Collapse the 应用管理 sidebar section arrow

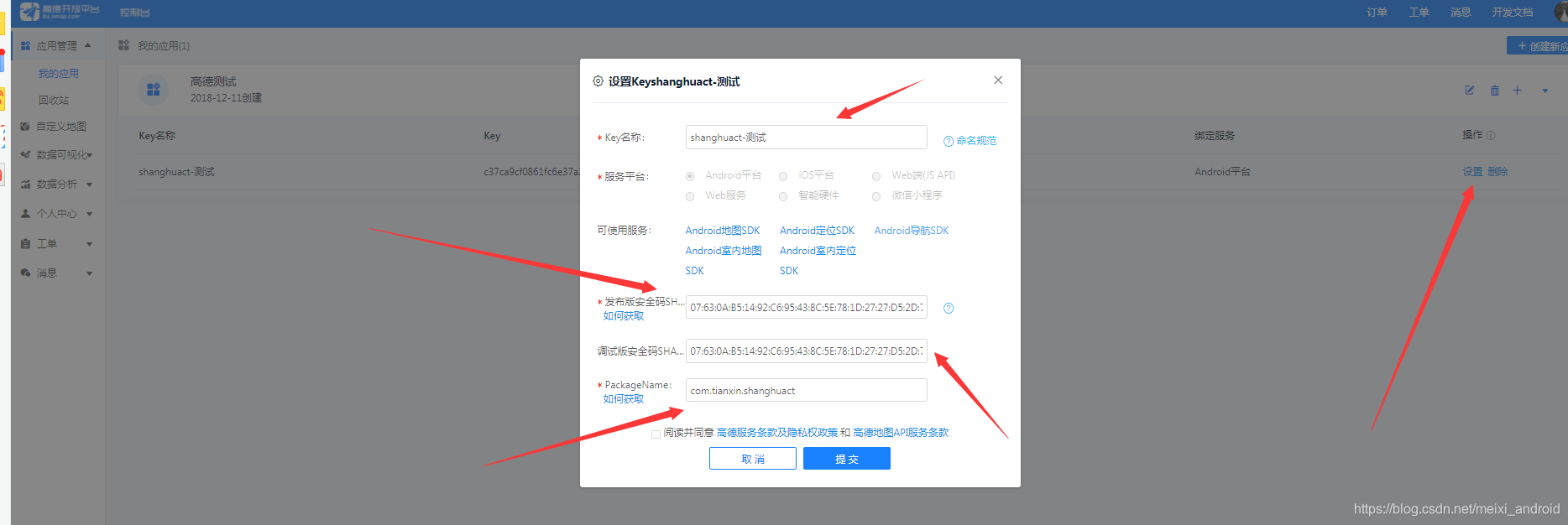point(88,45)
